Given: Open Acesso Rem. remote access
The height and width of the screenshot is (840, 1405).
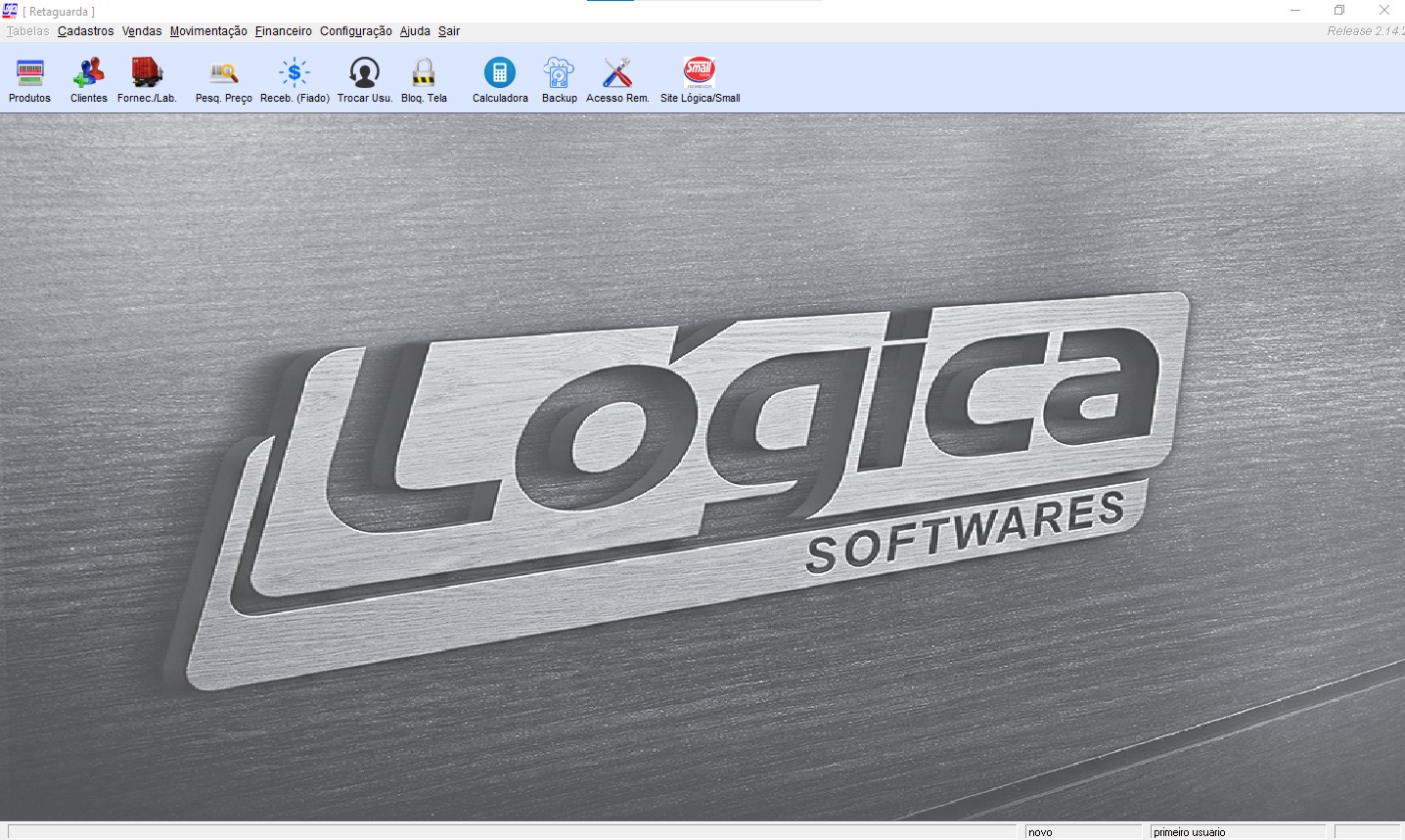Looking at the screenshot, I should coord(617,74).
